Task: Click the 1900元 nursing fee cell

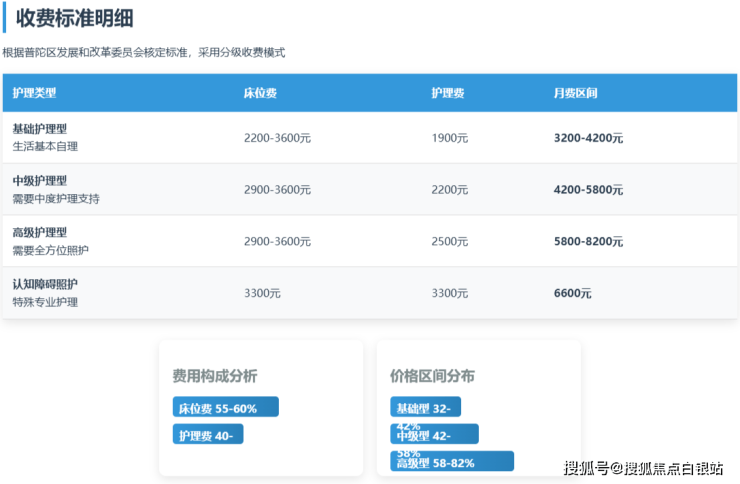Action: tap(449, 138)
